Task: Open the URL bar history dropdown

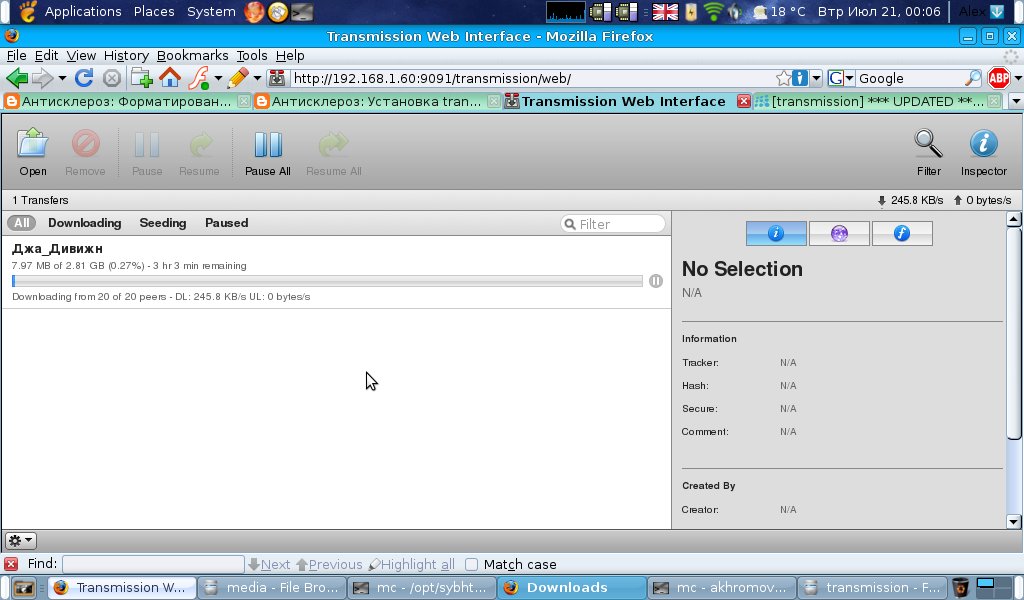Action: [816, 78]
